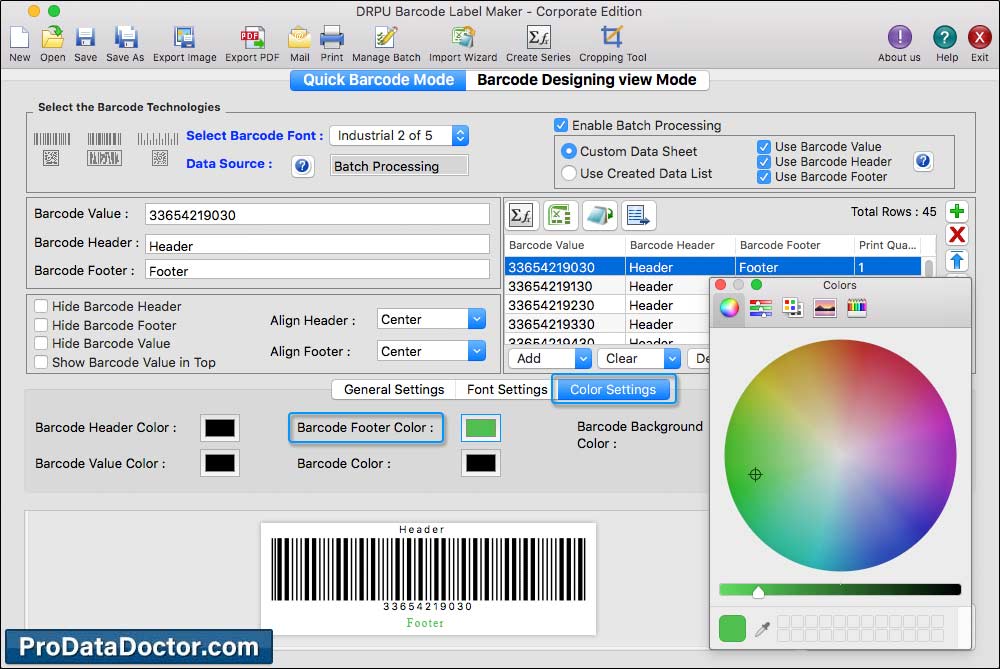The width and height of the screenshot is (1000, 669).
Task: Switch to the Font Settings tab
Action: pyautogui.click(x=507, y=390)
